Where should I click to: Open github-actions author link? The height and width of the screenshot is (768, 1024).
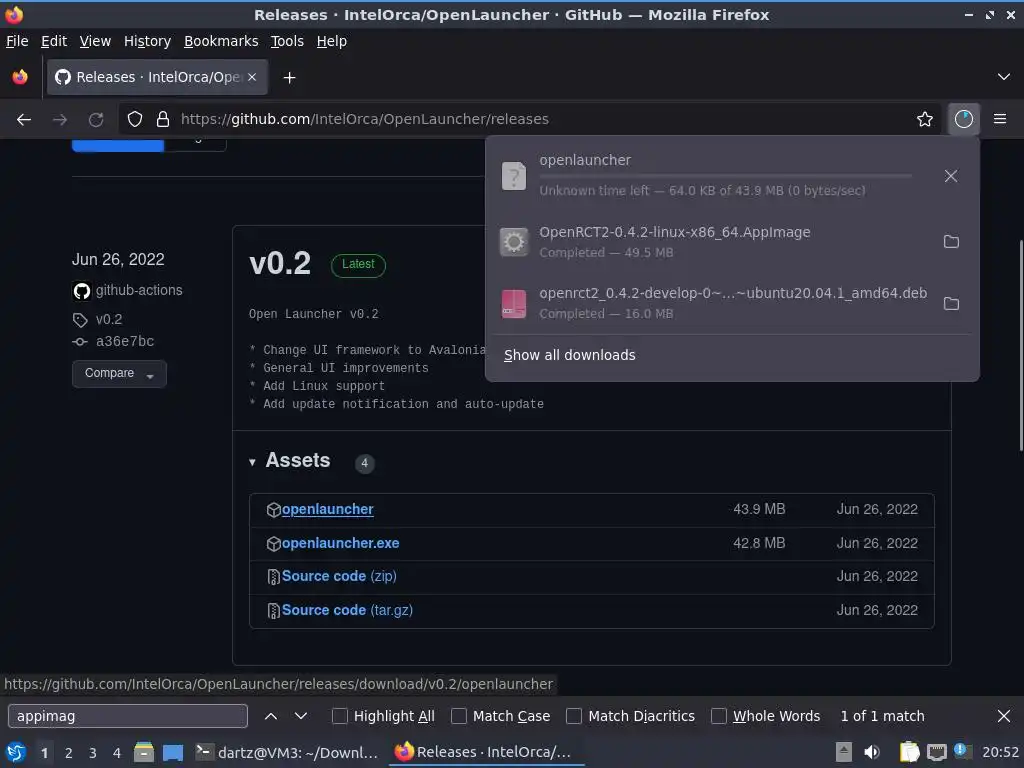pos(139,290)
